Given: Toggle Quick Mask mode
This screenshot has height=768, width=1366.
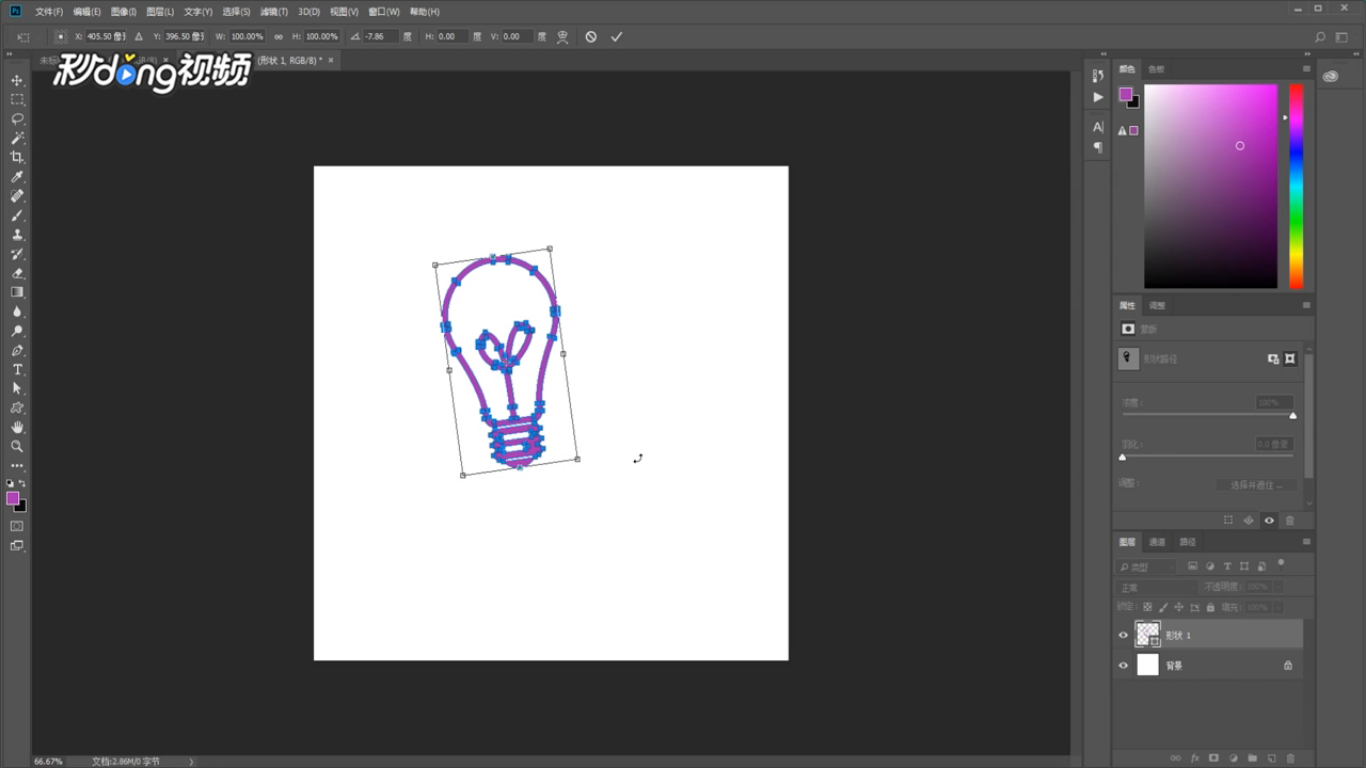Looking at the screenshot, I should pyautogui.click(x=17, y=526).
